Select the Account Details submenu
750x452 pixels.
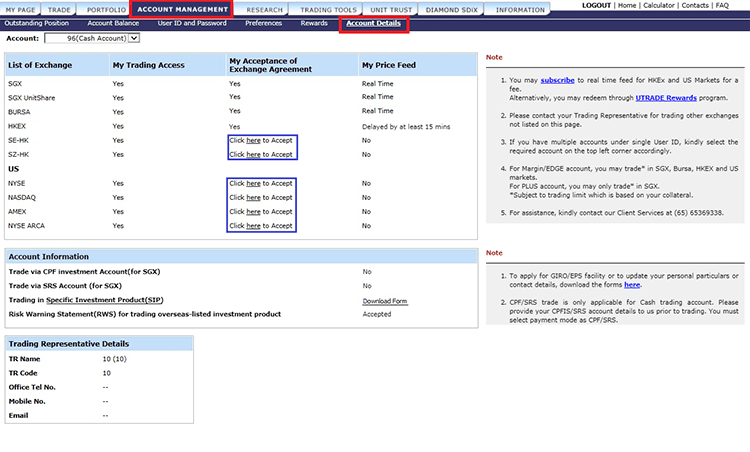[x=374, y=23]
